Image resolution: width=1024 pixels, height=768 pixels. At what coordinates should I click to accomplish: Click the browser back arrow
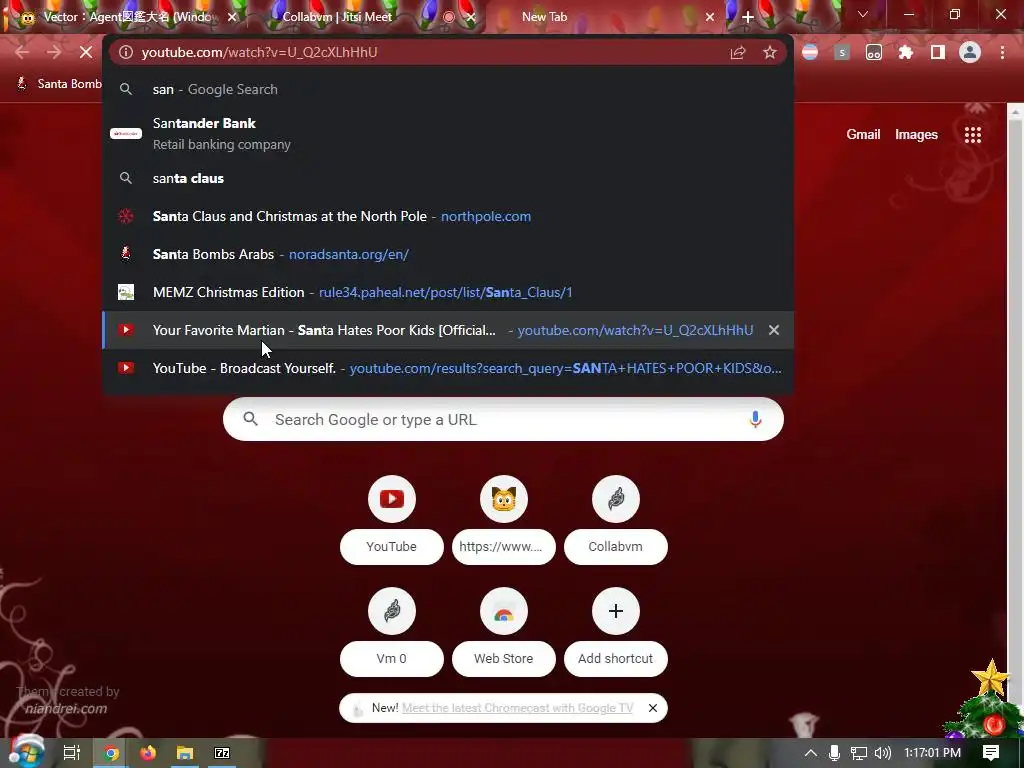click(22, 52)
